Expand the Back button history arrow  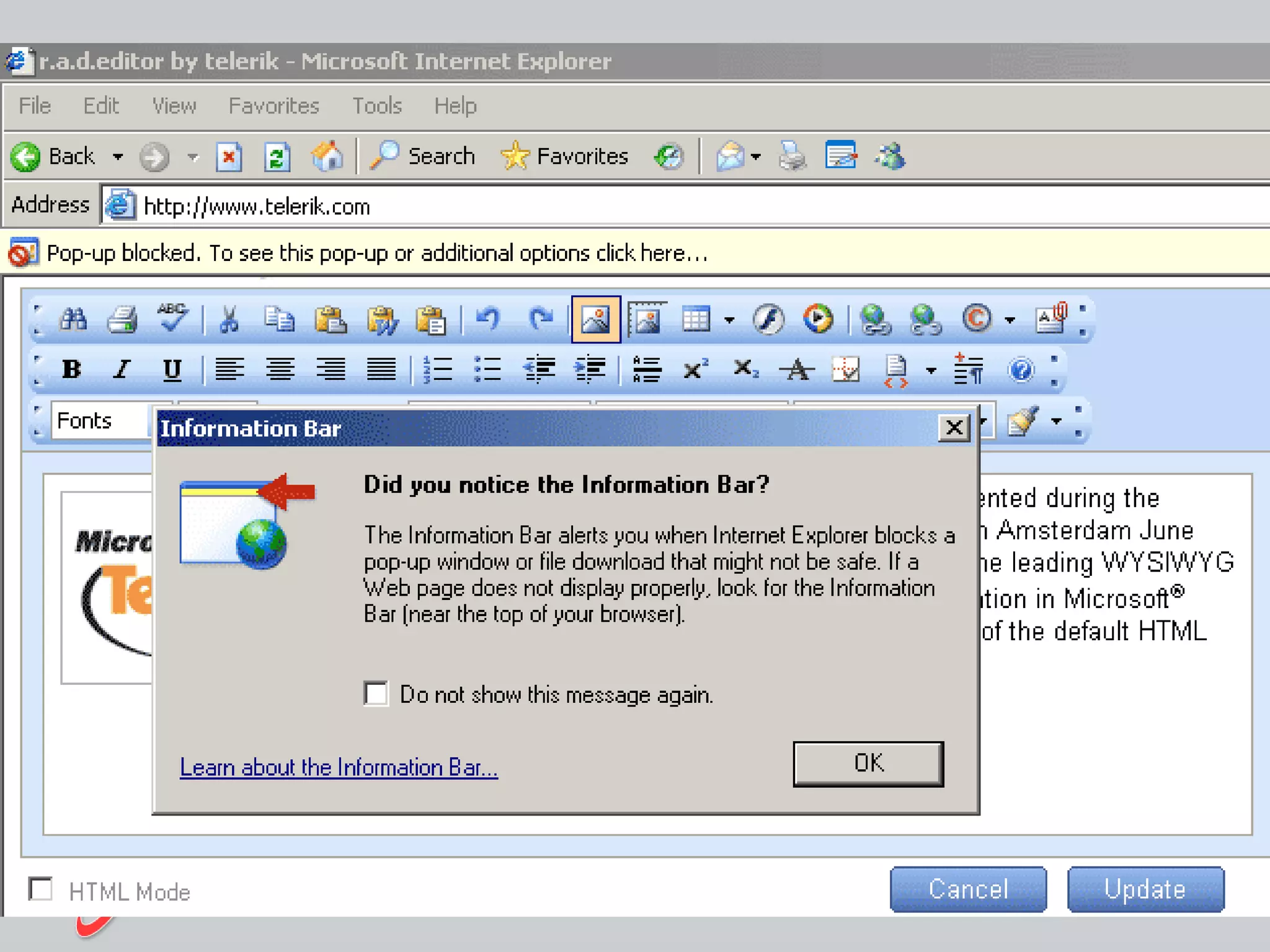[x=118, y=157]
